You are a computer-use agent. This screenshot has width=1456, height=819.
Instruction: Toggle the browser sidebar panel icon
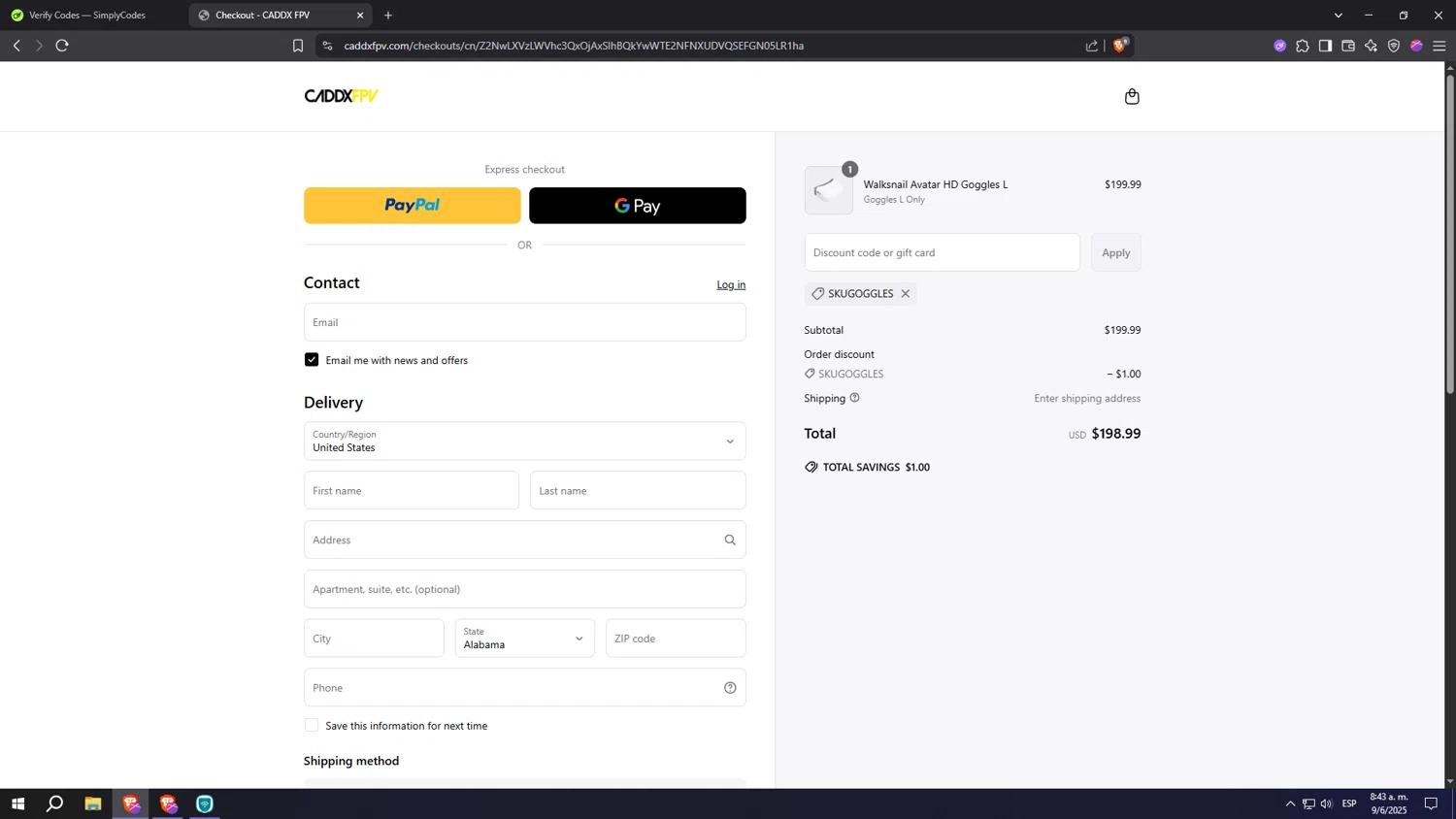click(1325, 46)
